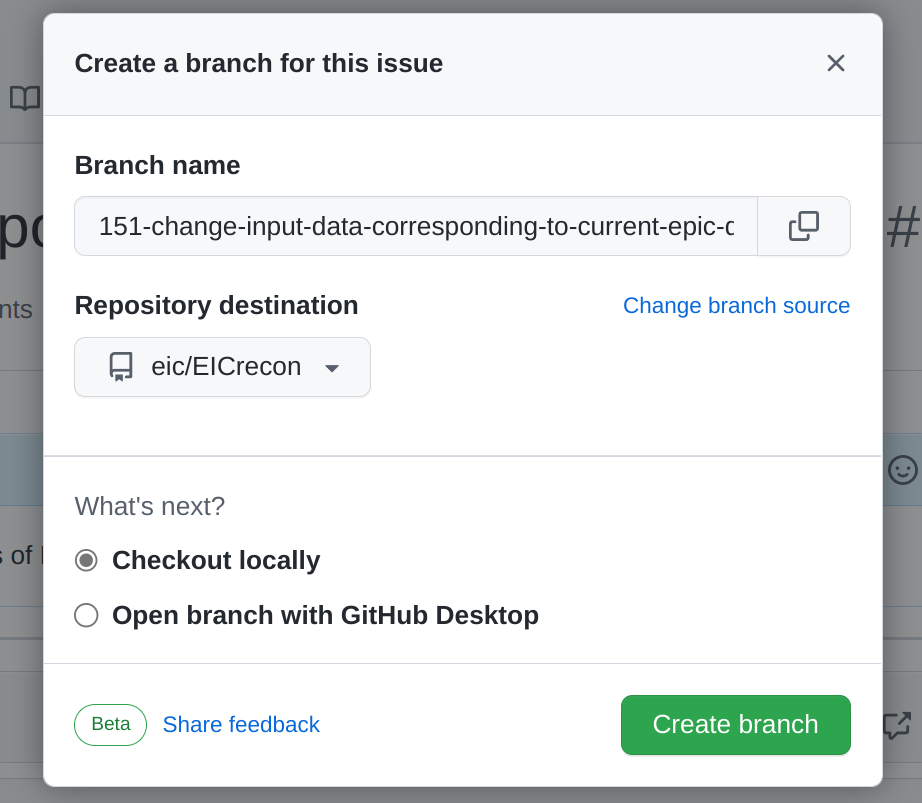922x803 pixels.
Task: Click the Branch name input field
Action: (416, 226)
